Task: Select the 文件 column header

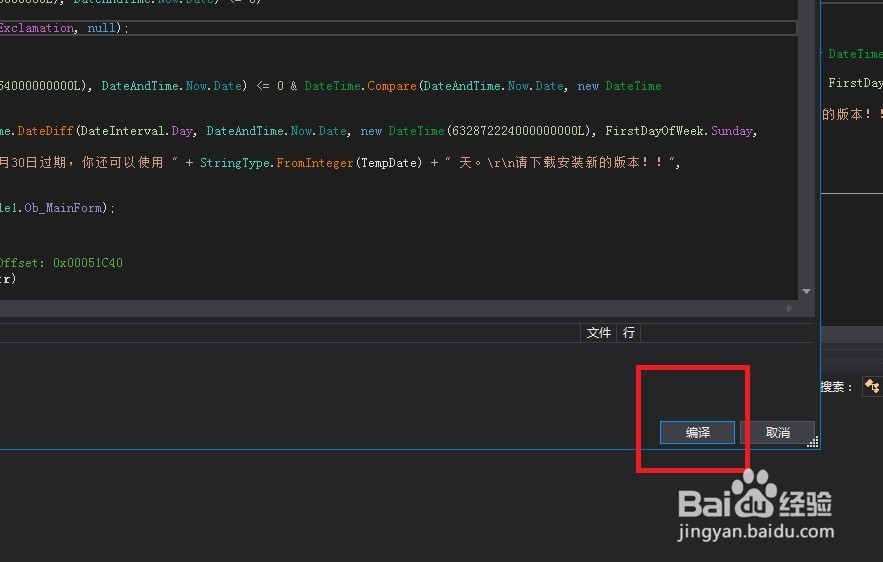Action: (x=598, y=333)
